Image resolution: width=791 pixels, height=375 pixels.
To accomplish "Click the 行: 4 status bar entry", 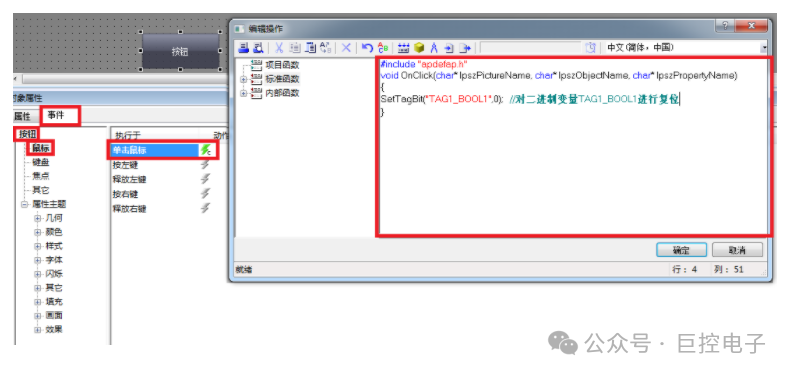I will click(x=685, y=270).
